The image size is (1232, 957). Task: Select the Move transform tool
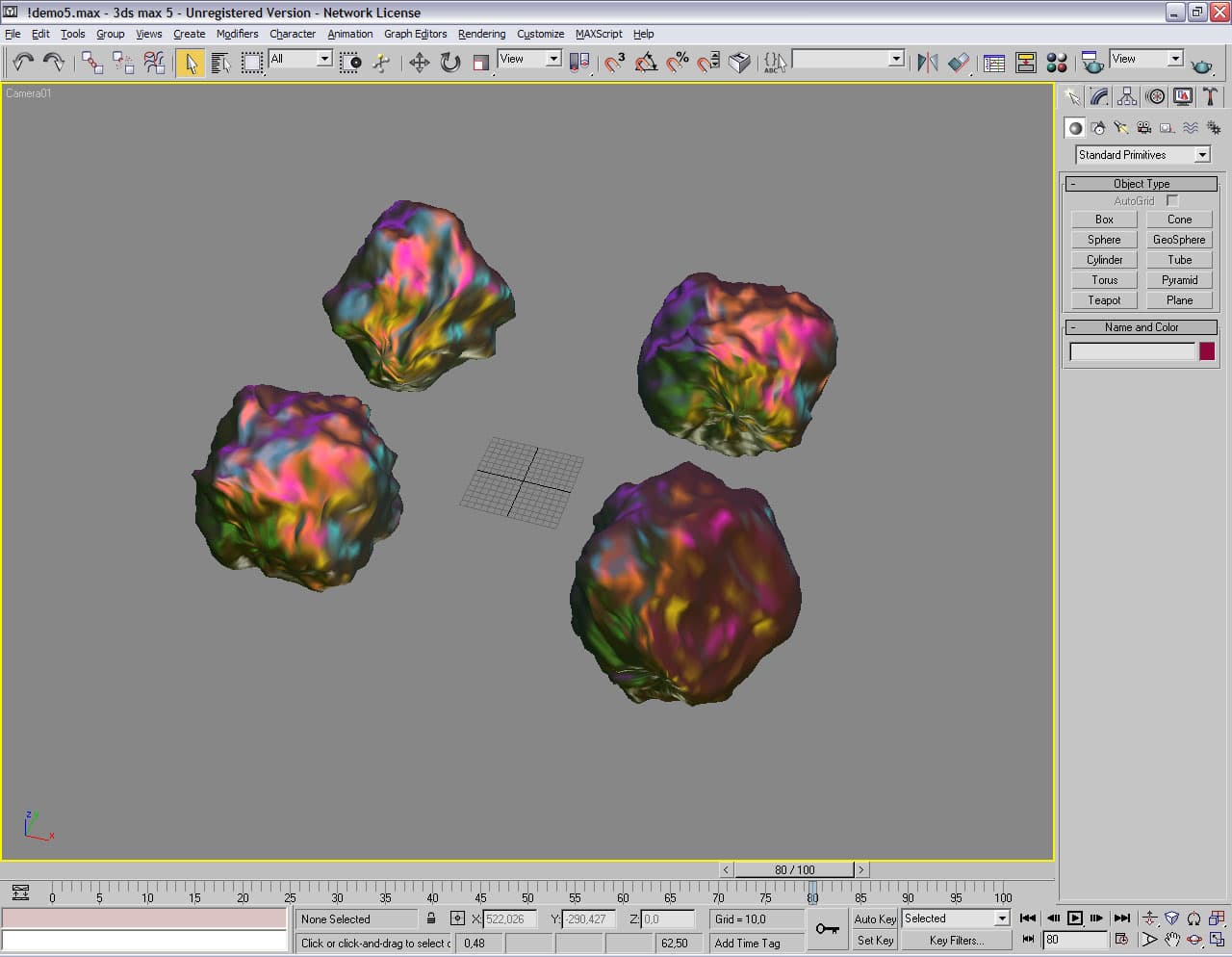tap(419, 63)
